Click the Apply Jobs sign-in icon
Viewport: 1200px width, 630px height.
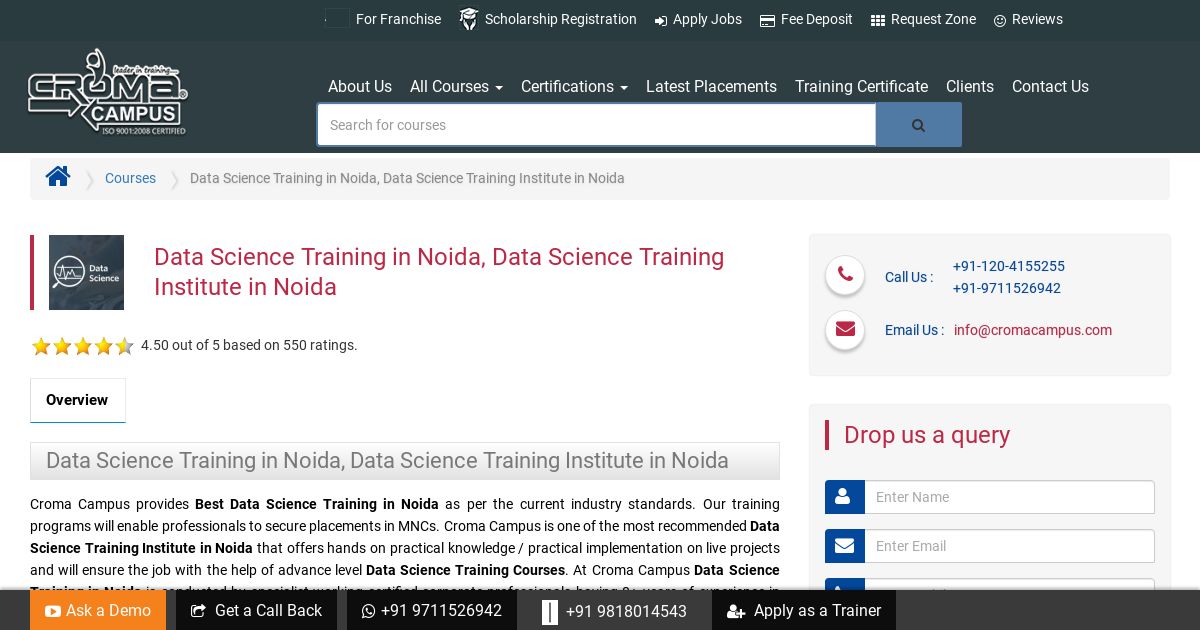(x=661, y=20)
